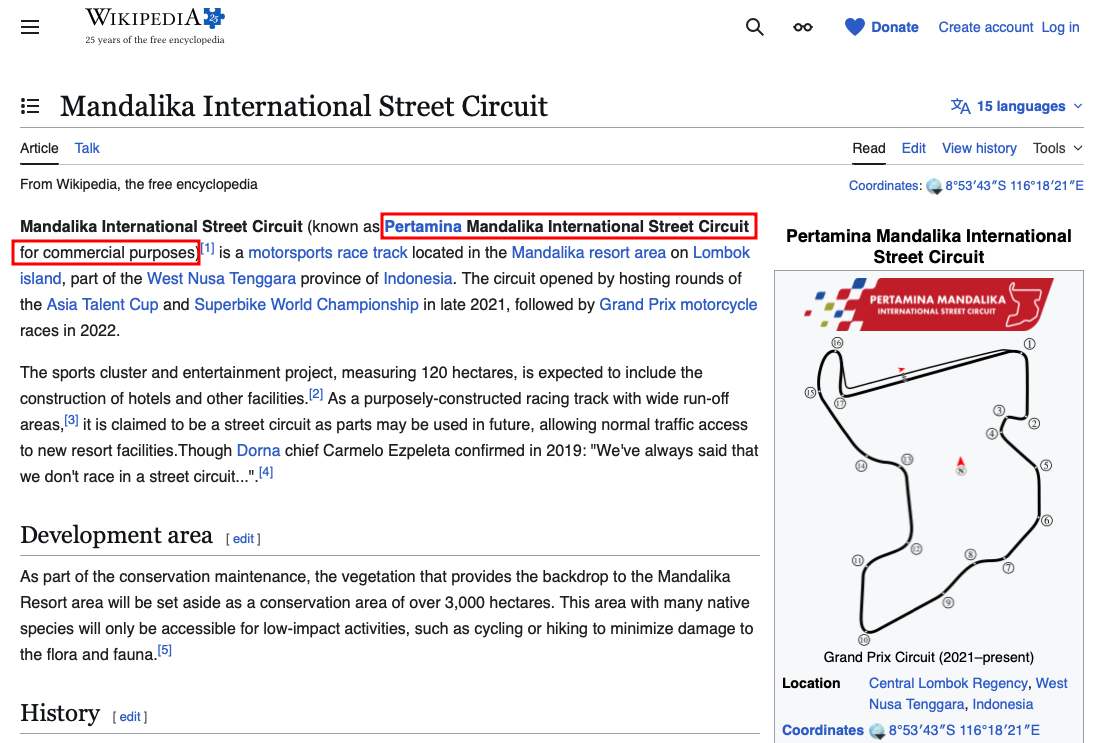
Task: Open Central Lombok Regency link
Action: click(x=948, y=683)
